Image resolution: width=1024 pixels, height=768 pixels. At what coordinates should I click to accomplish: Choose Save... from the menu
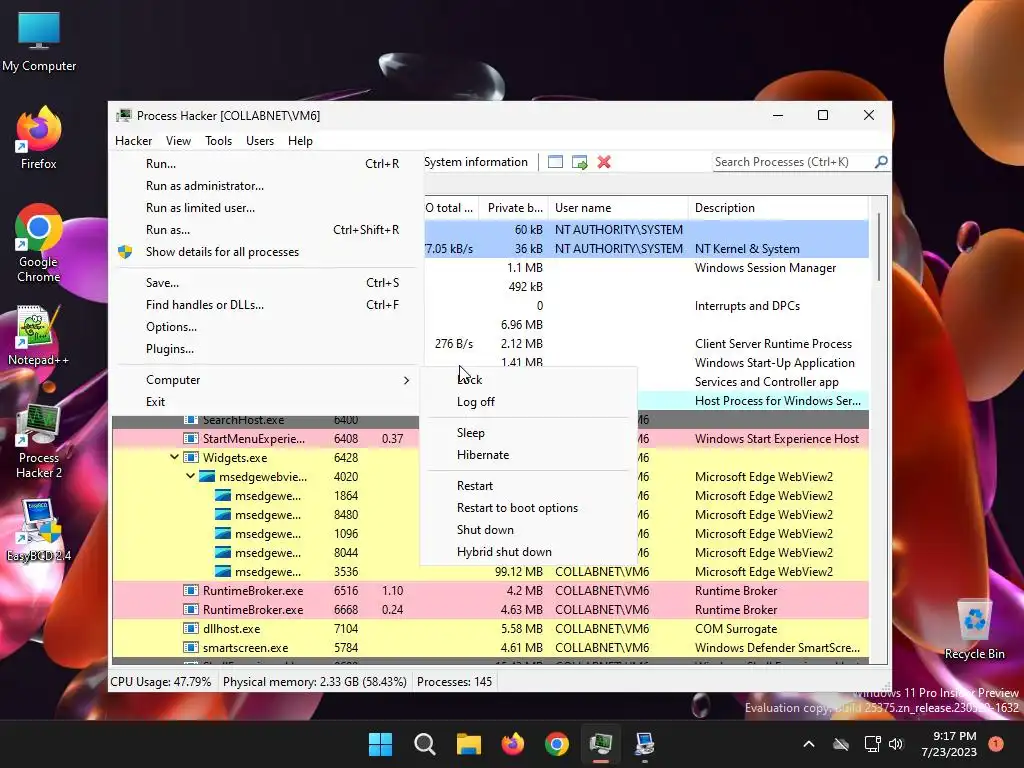[x=266, y=283]
